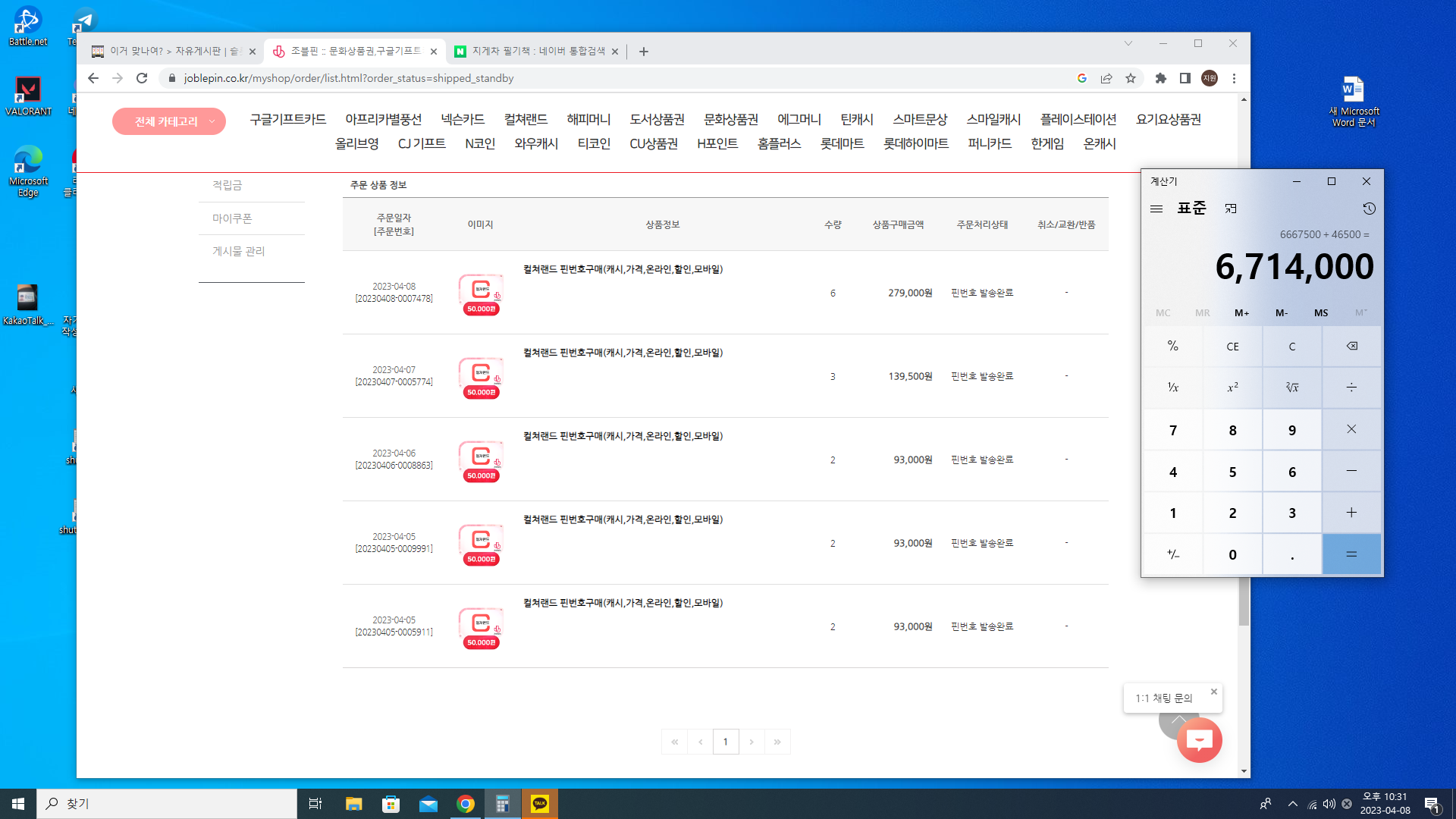Go back in Chrome

[93, 78]
